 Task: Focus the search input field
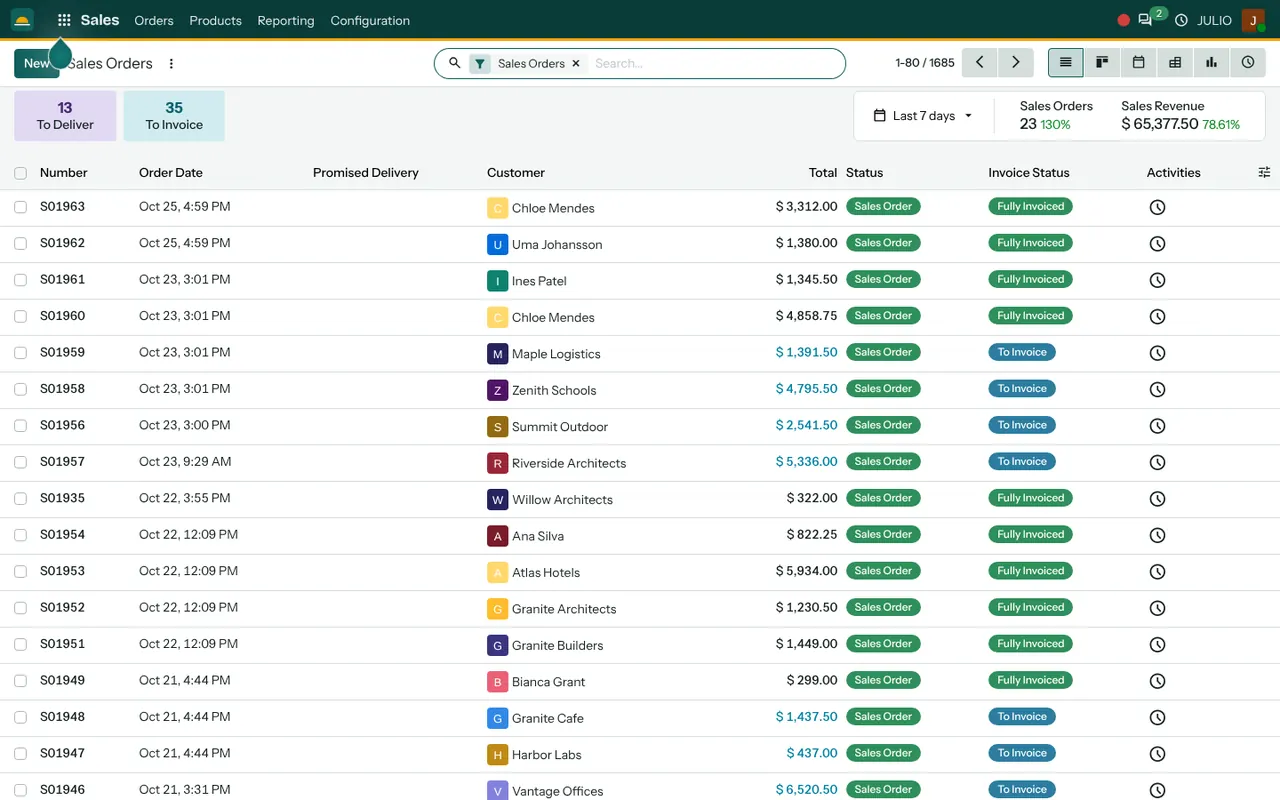pos(714,63)
